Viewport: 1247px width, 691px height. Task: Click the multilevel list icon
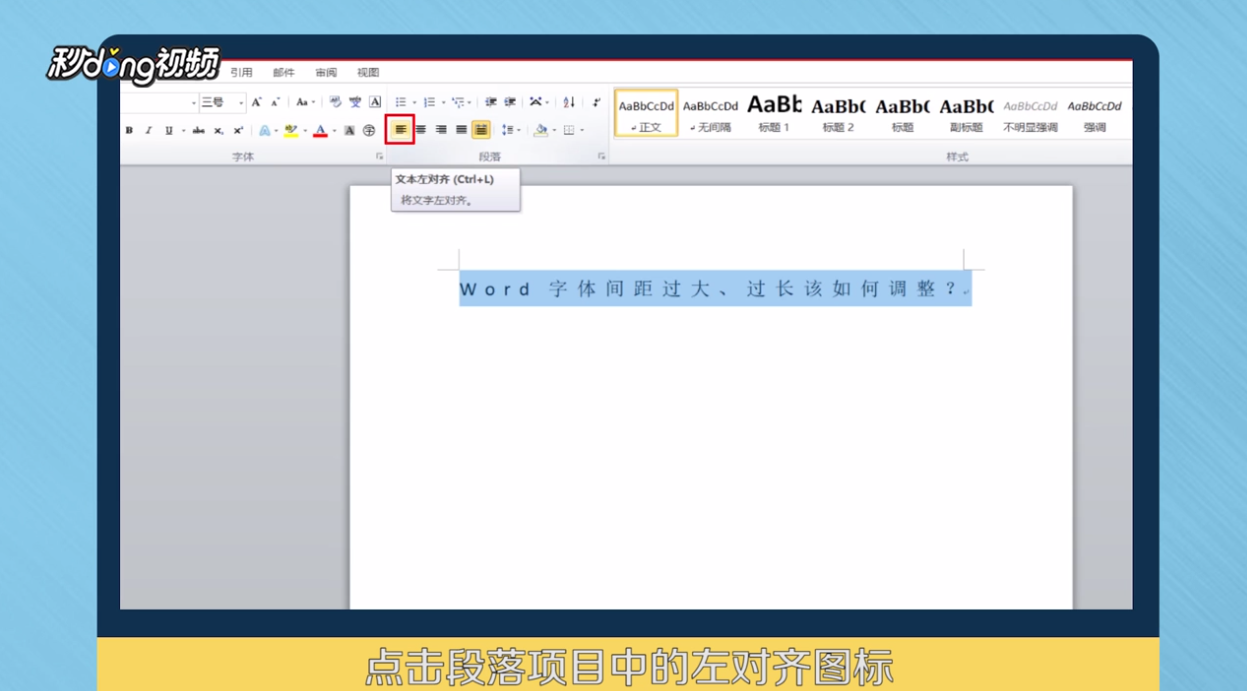(458, 102)
